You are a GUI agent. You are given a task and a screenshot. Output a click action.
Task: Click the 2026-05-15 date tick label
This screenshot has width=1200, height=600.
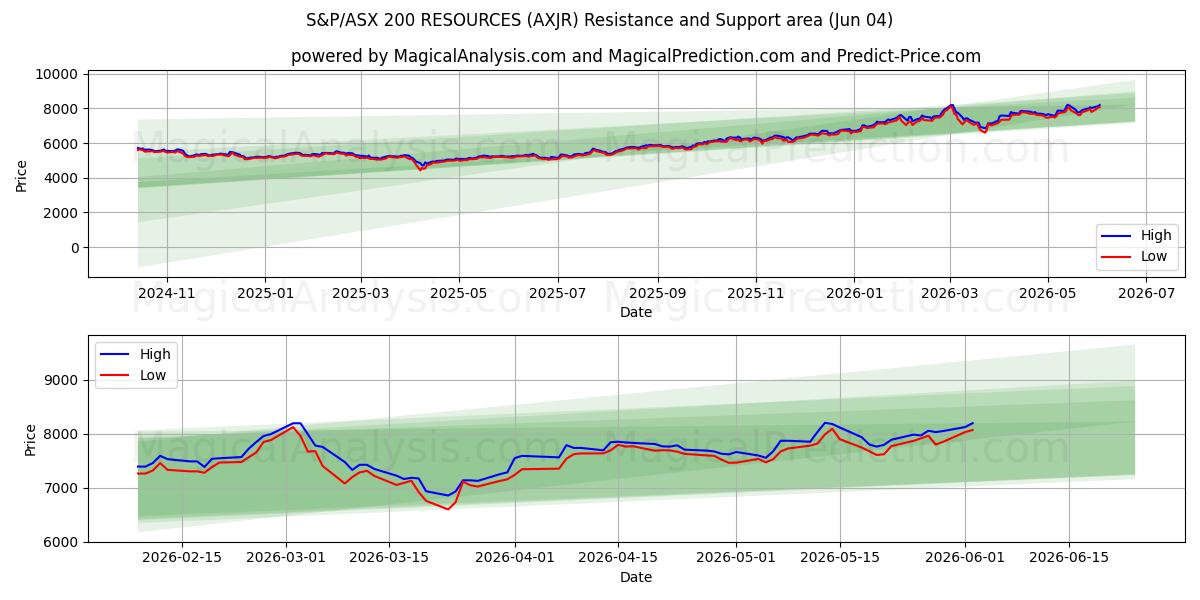coord(839,558)
